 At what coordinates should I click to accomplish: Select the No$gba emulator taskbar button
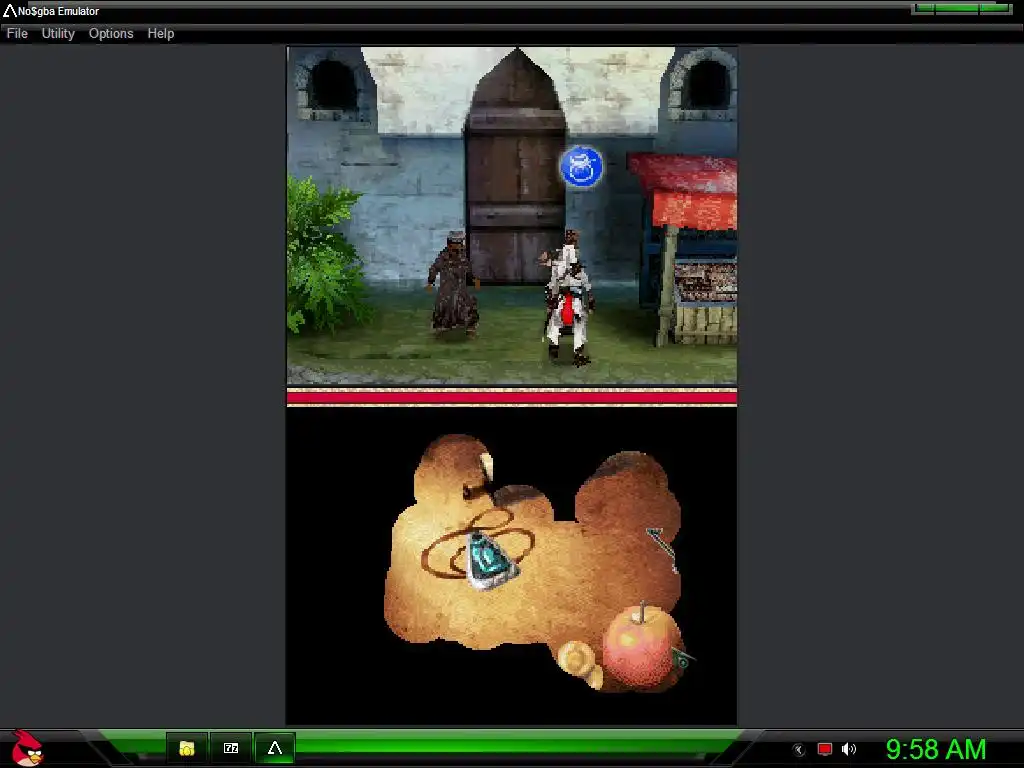275,748
